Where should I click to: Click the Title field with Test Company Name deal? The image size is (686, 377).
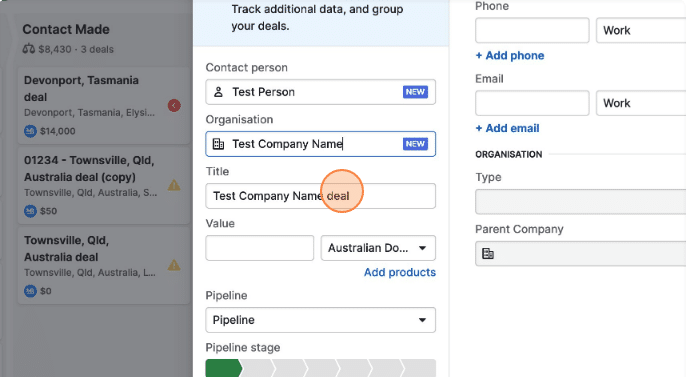pyautogui.click(x=321, y=196)
